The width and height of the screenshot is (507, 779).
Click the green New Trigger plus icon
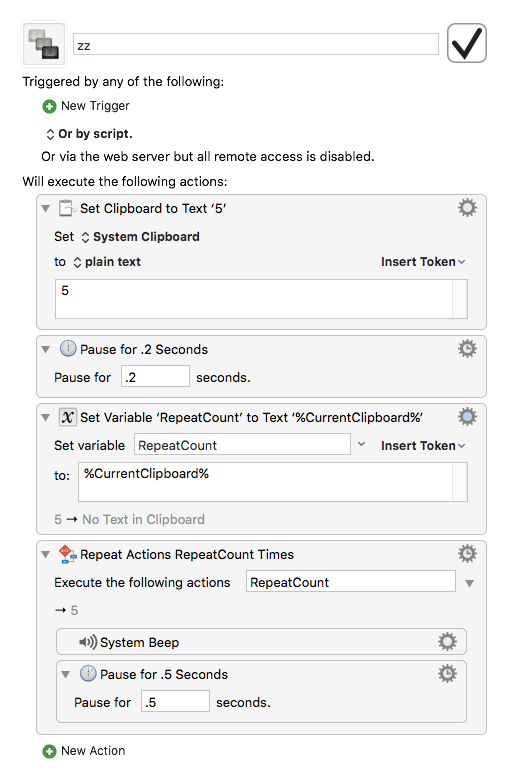pos(49,106)
